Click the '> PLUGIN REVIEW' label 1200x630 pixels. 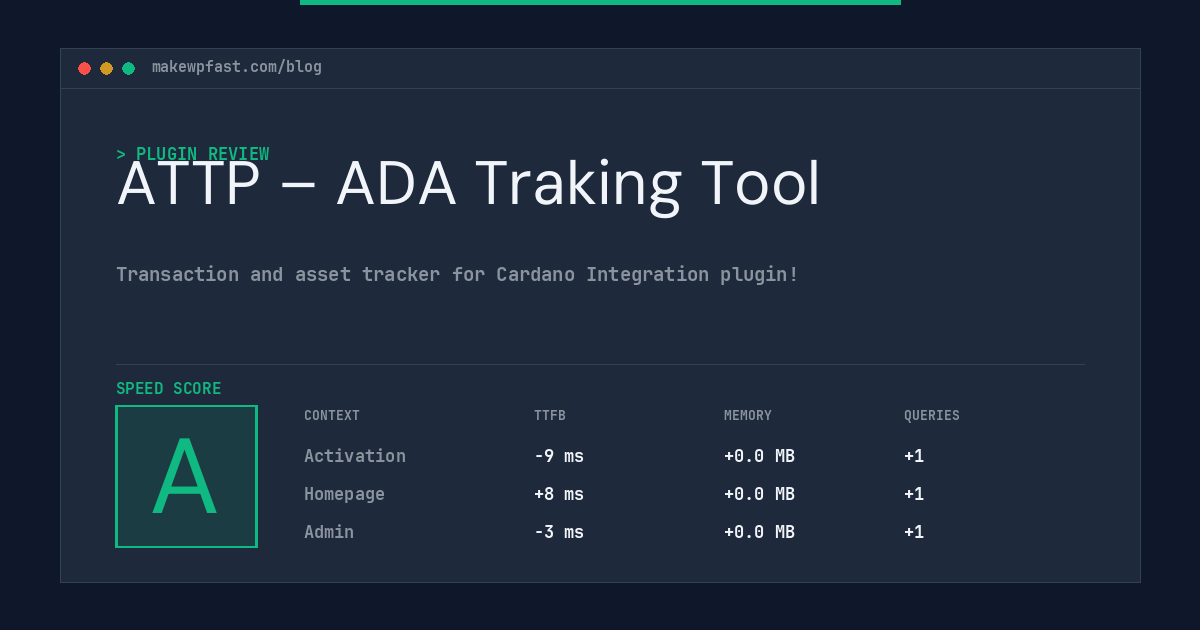coord(192,154)
